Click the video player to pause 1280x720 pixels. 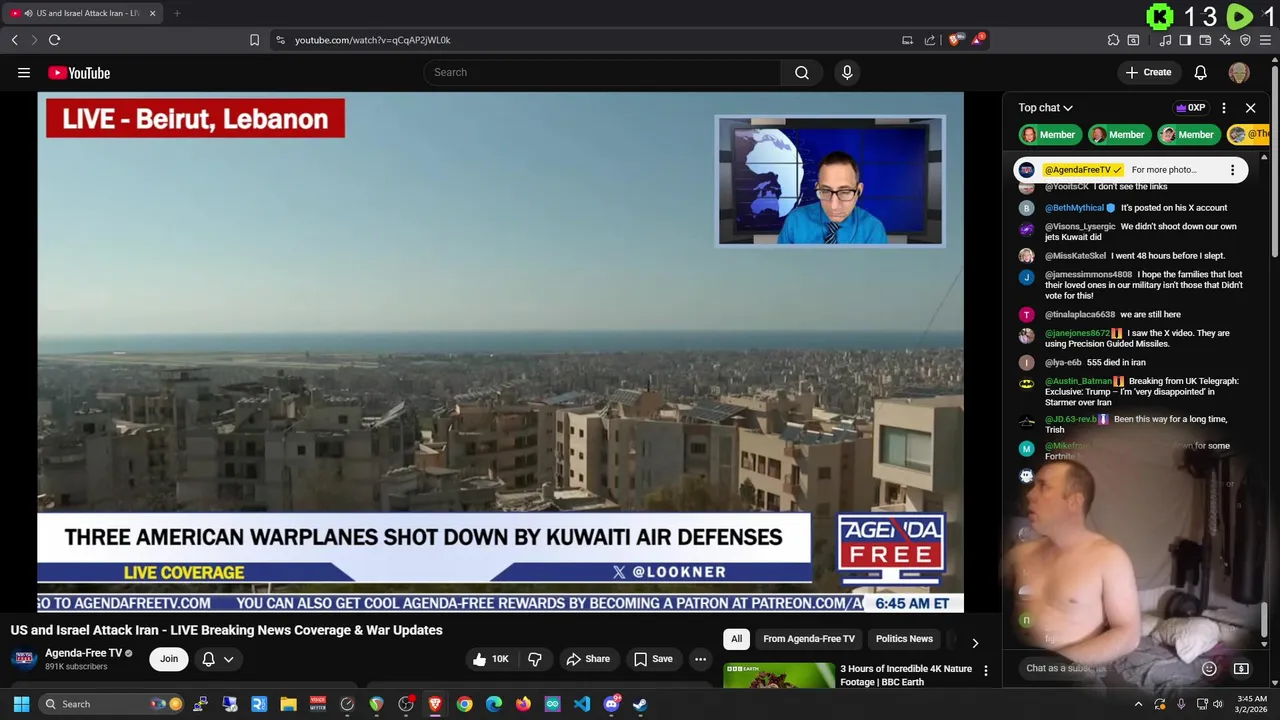(500, 352)
